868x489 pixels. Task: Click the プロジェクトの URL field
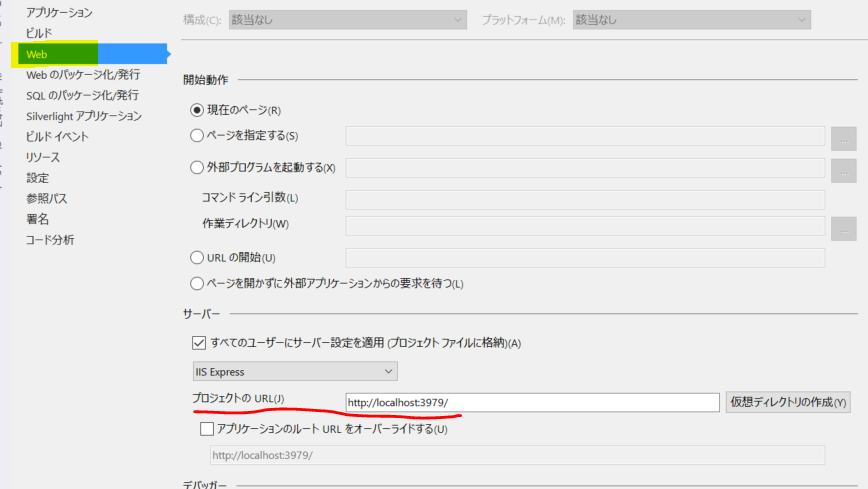coord(533,403)
